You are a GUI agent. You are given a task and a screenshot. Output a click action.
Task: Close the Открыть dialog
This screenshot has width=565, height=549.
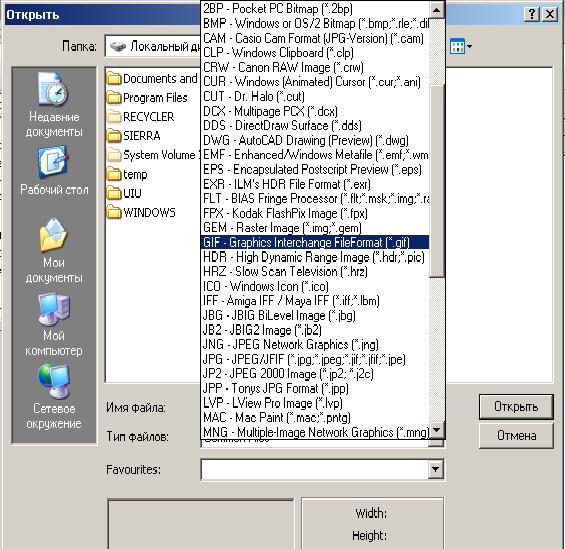[550, 14]
